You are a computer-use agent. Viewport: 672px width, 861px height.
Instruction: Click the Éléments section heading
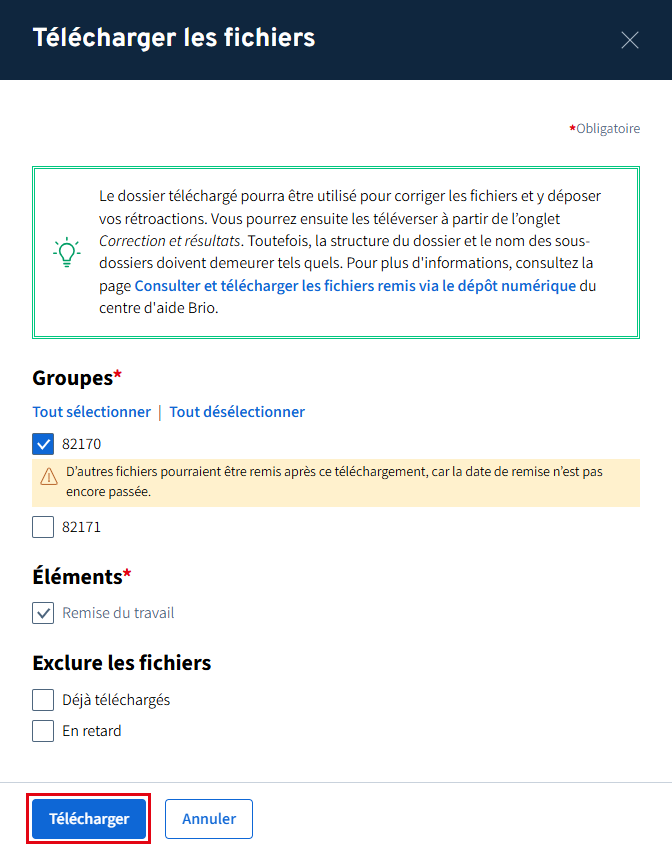click(x=78, y=577)
